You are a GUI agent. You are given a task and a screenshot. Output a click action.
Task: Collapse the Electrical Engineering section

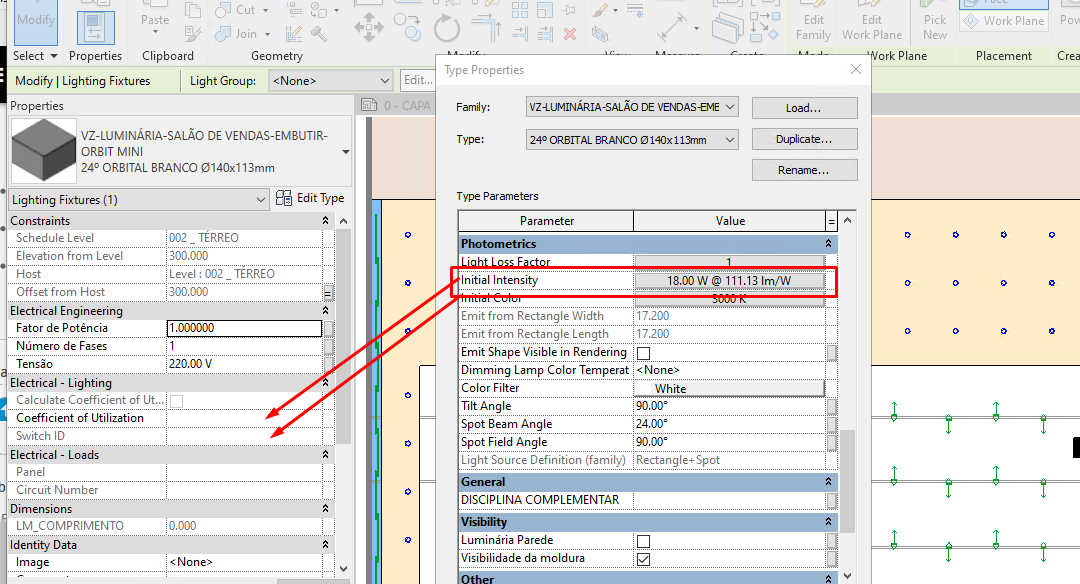[x=325, y=311]
